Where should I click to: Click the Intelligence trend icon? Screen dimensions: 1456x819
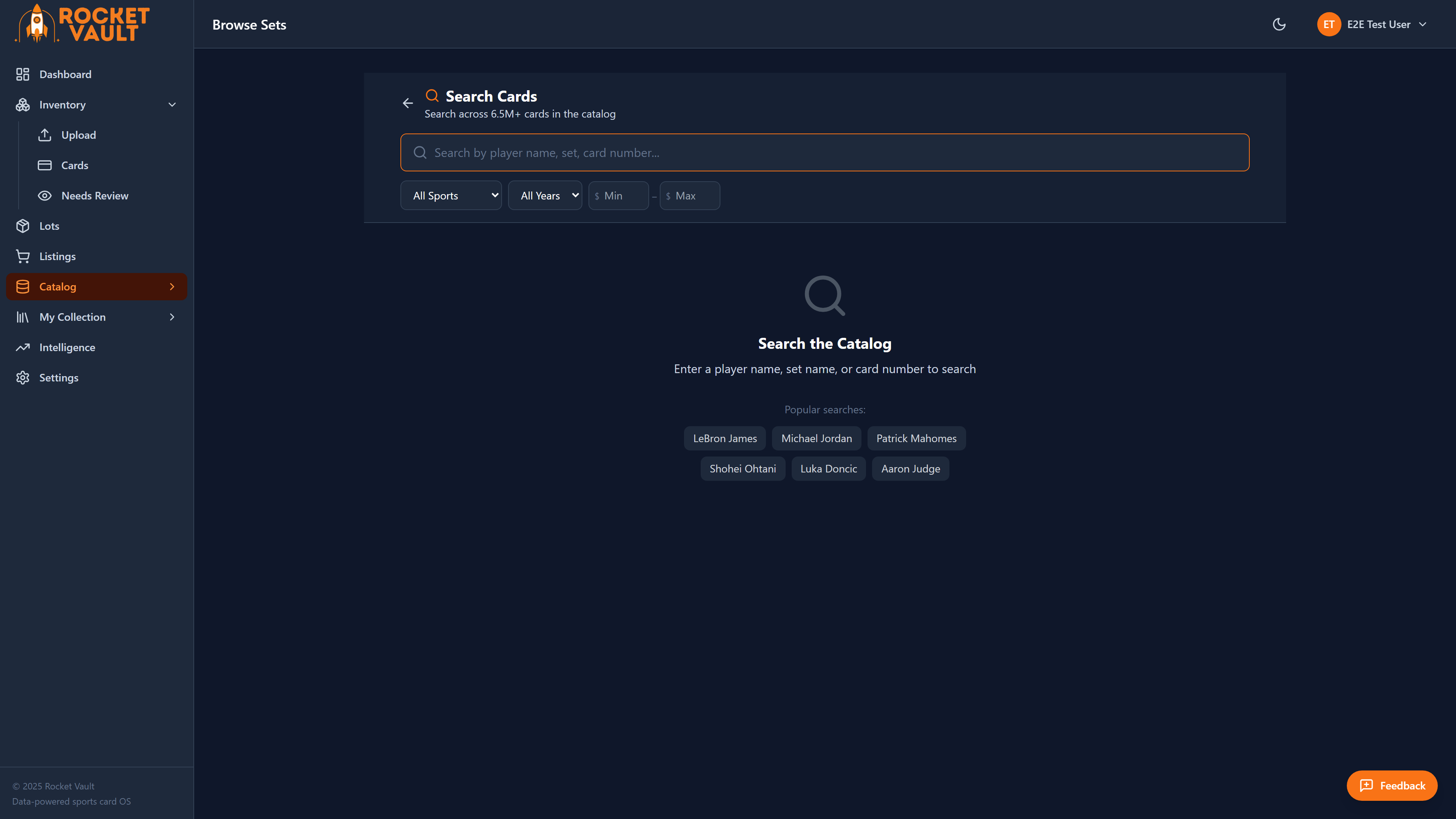coord(23,347)
